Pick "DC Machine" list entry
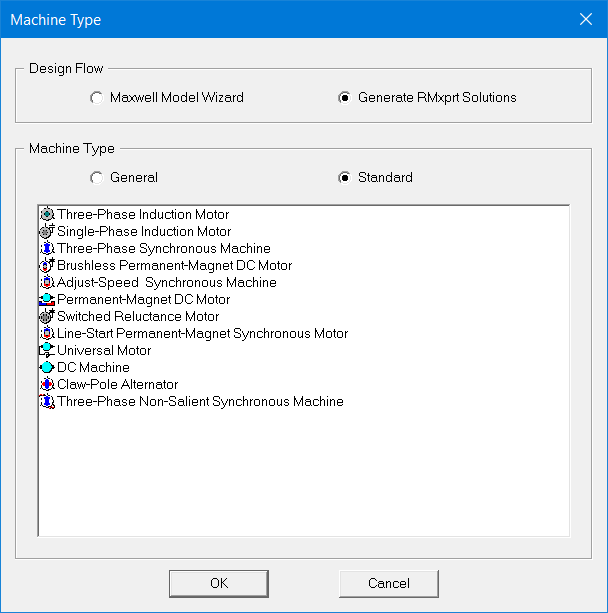This screenshot has height=613, width=608. click(93, 367)
